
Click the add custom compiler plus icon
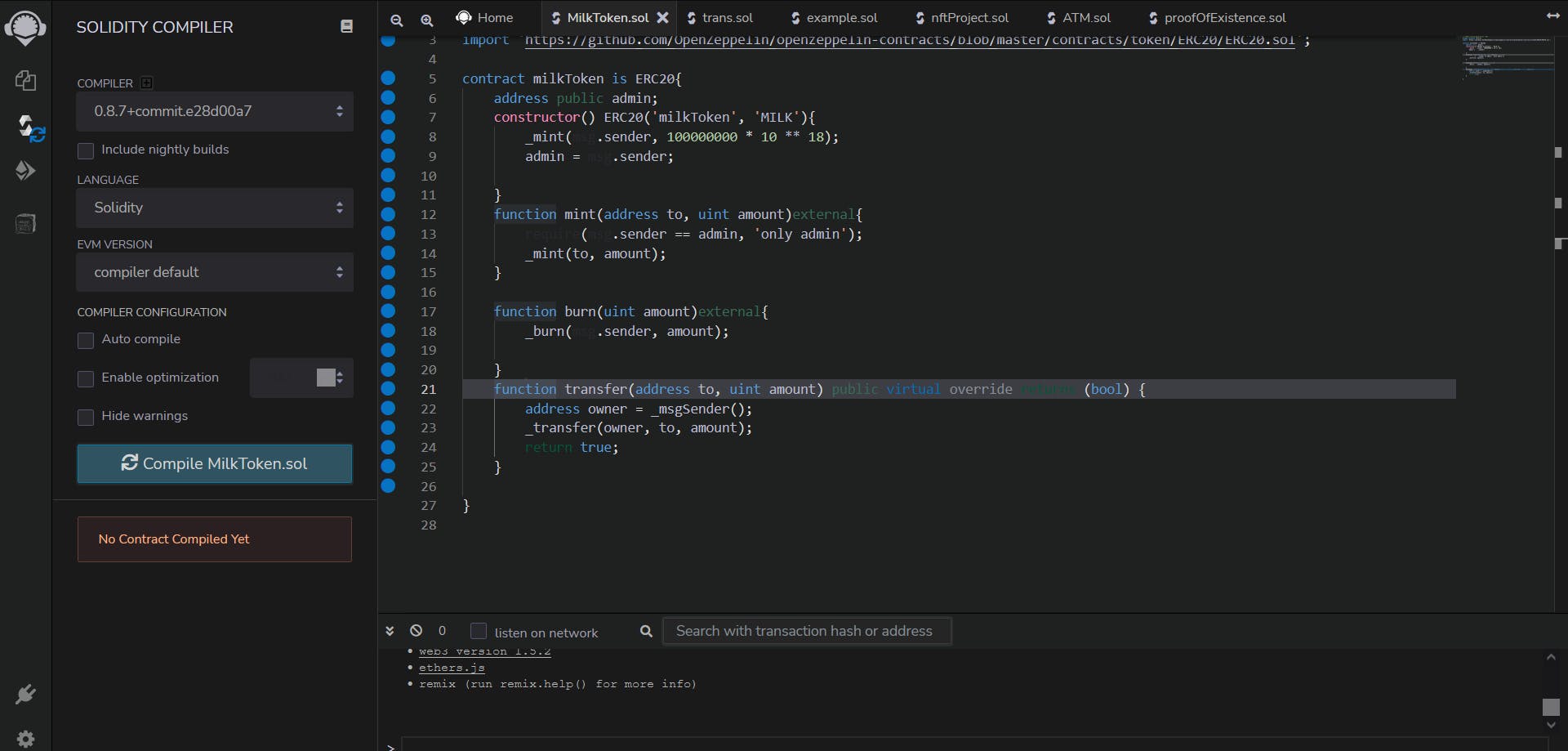tap(146, 83)
